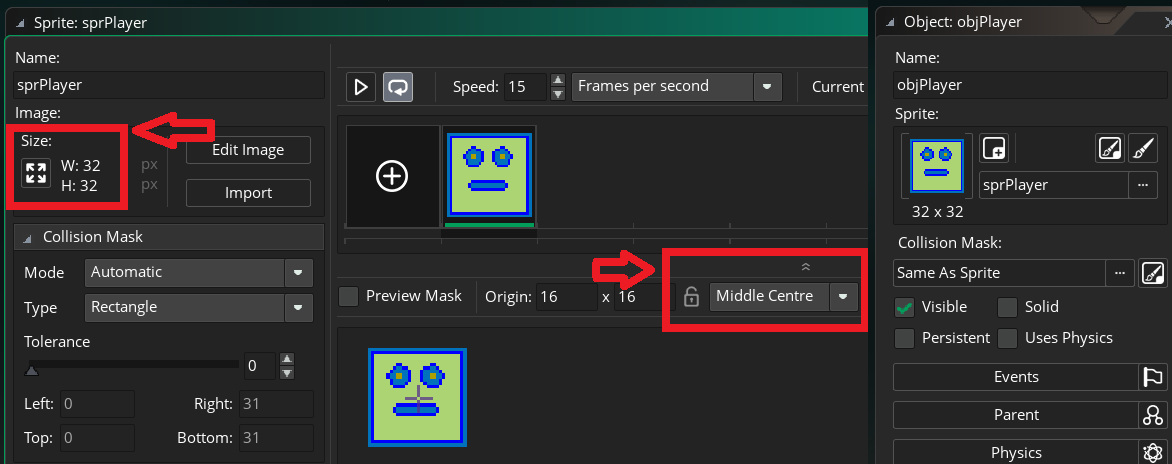Open the collision Mode Automatic dropdown
The height and width of the screenshot is (464, 1172).
pos(199,273)
